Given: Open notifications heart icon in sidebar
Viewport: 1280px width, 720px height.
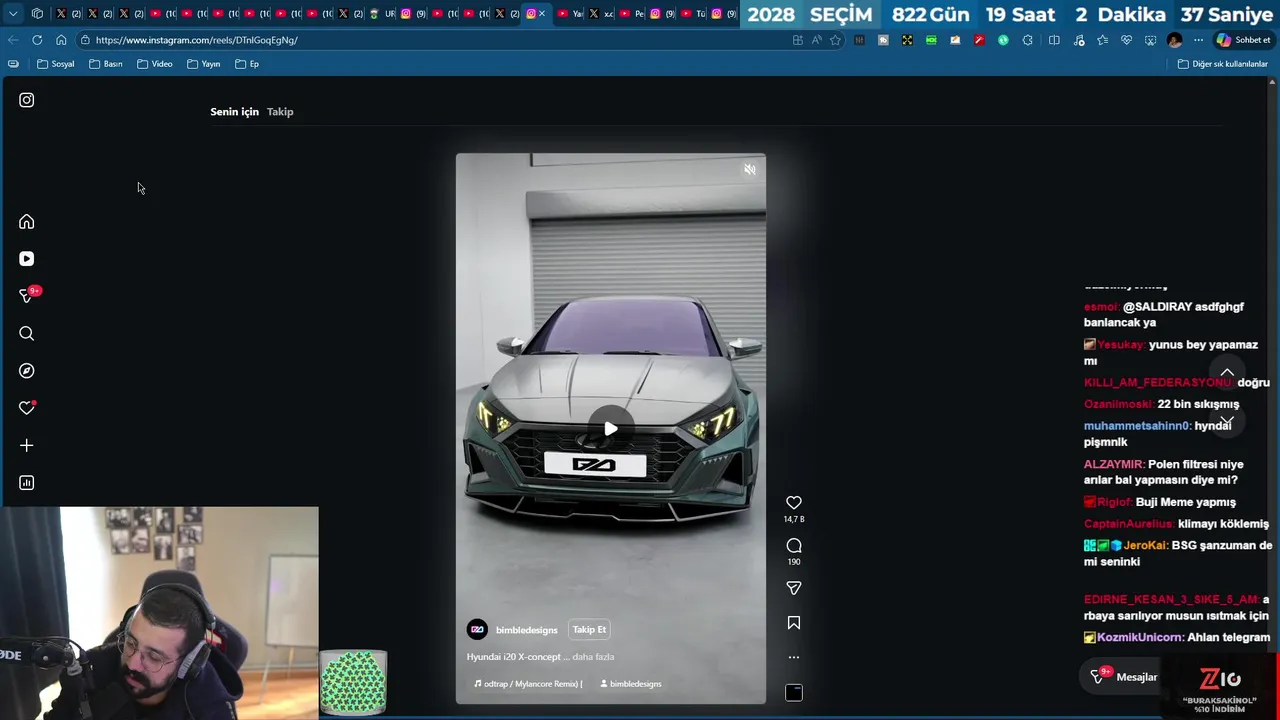Looking at the screenshot, I should pos(27,408).
